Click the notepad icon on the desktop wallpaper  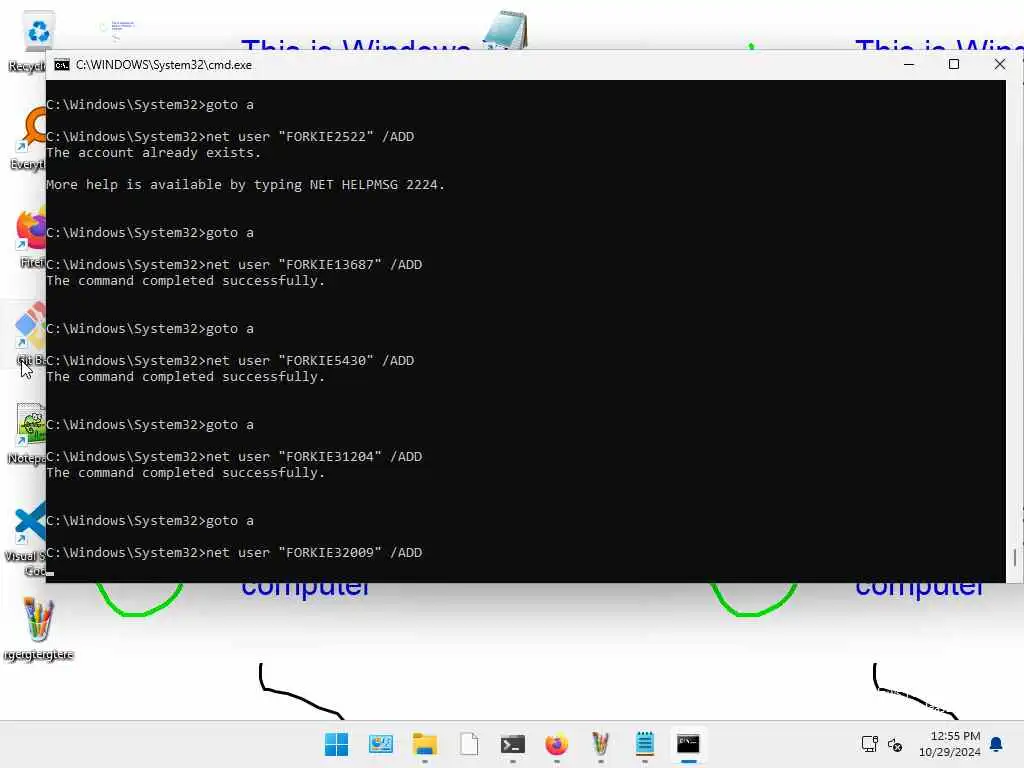tap(505, 30)
